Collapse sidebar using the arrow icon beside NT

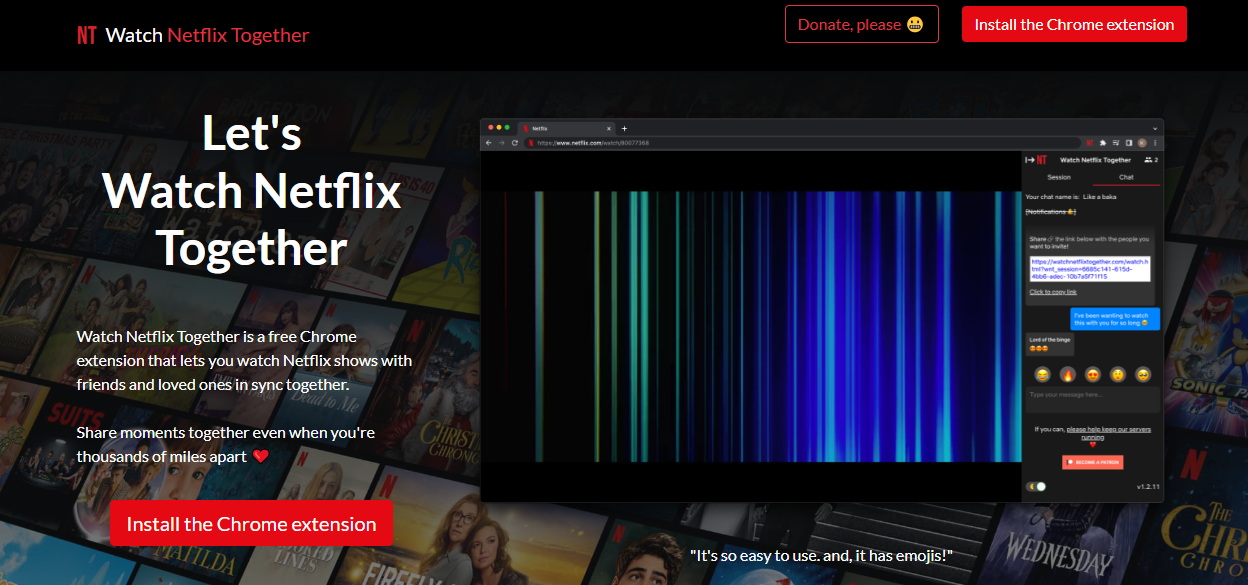click(x=1029, y=160)
